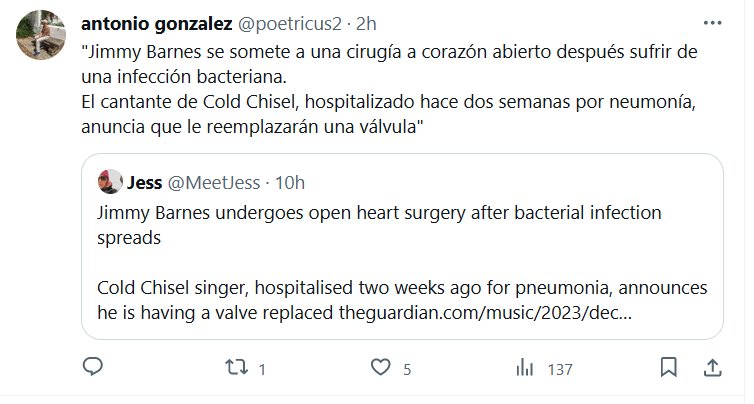Click the reply speech bubble icon
Image resolution: width=754 pixels, height=404 pixels.
93,368
